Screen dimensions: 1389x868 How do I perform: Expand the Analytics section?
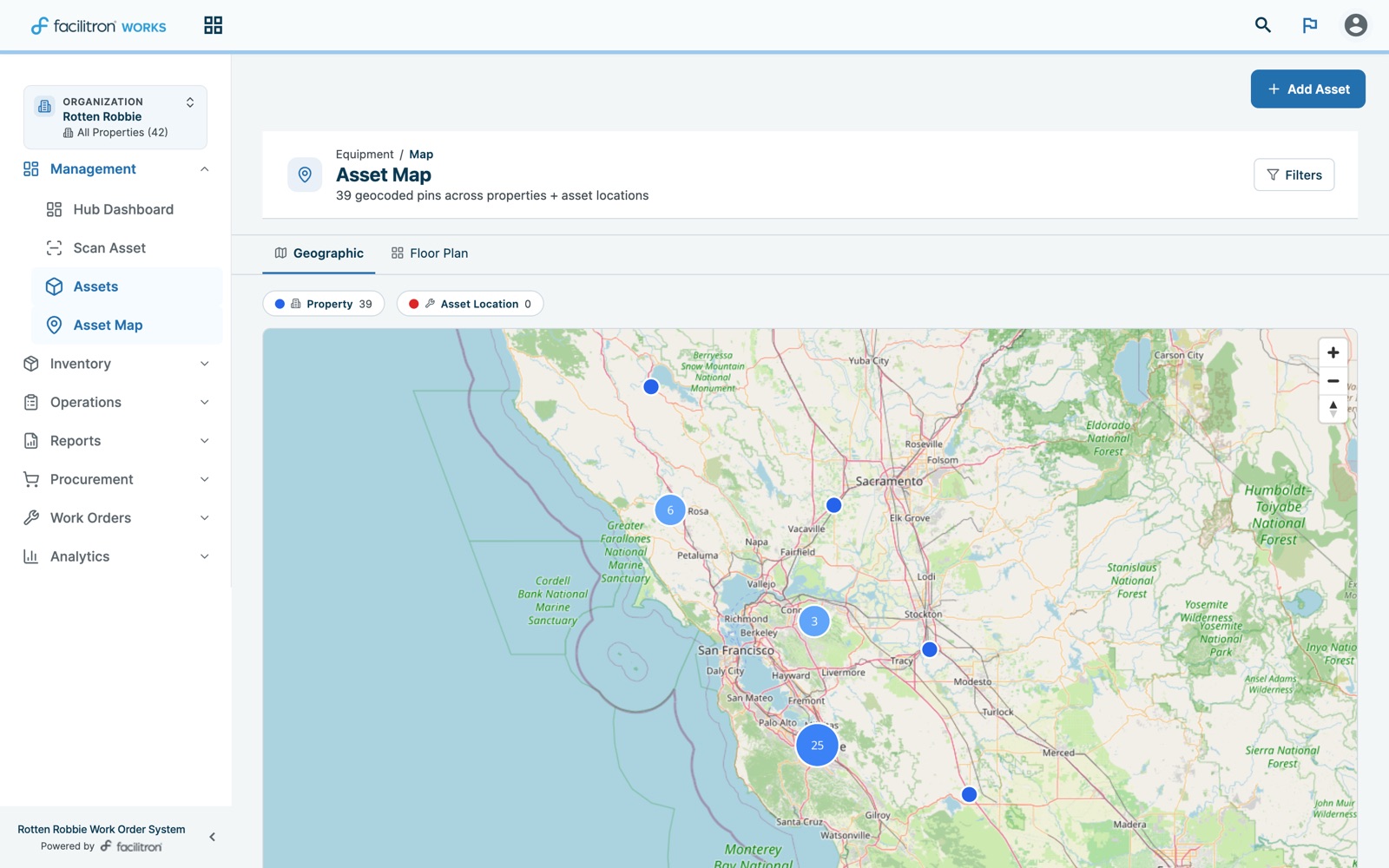coord(115,556)
